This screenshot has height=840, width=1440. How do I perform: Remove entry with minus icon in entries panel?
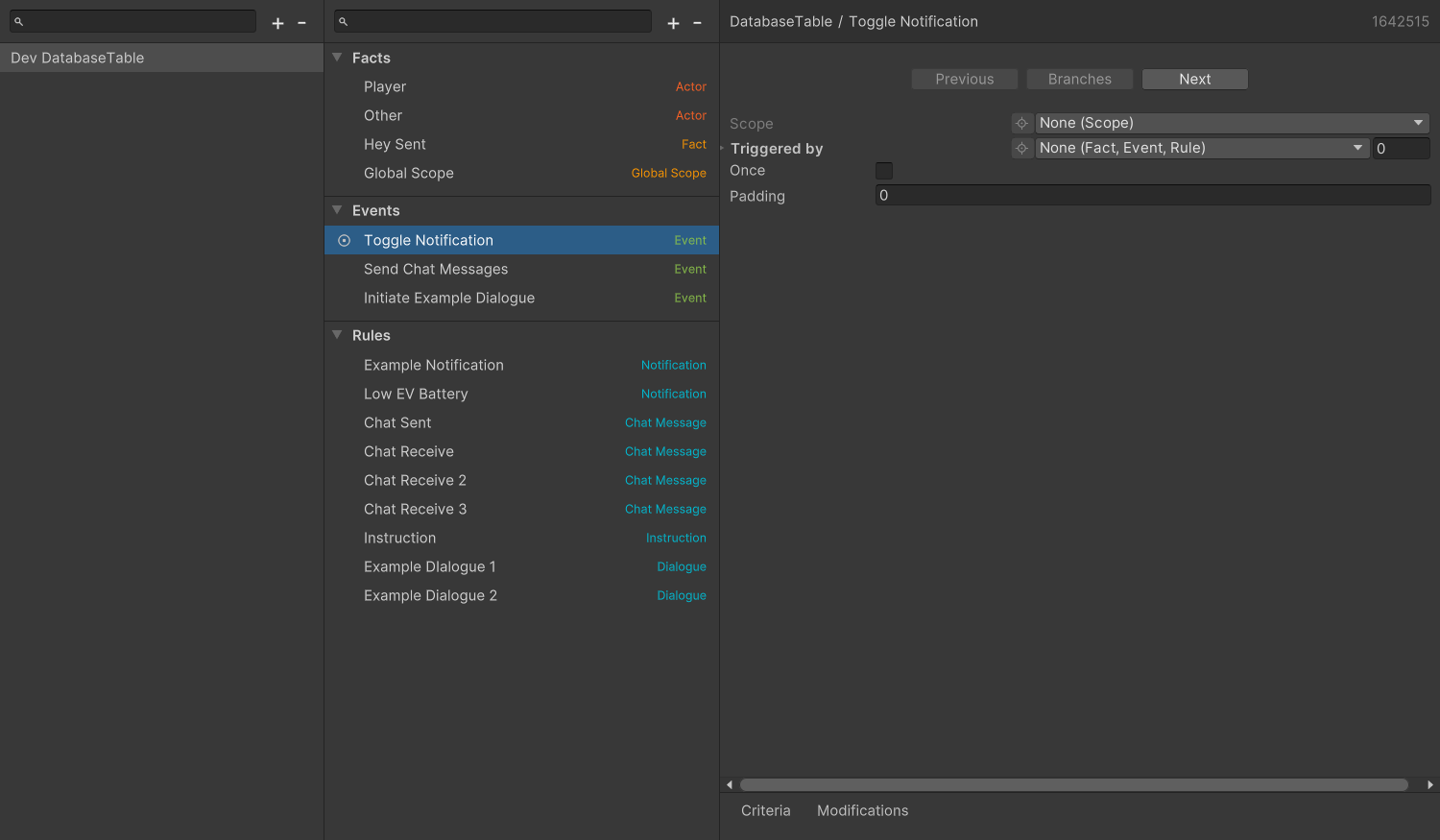pos(697,23)
